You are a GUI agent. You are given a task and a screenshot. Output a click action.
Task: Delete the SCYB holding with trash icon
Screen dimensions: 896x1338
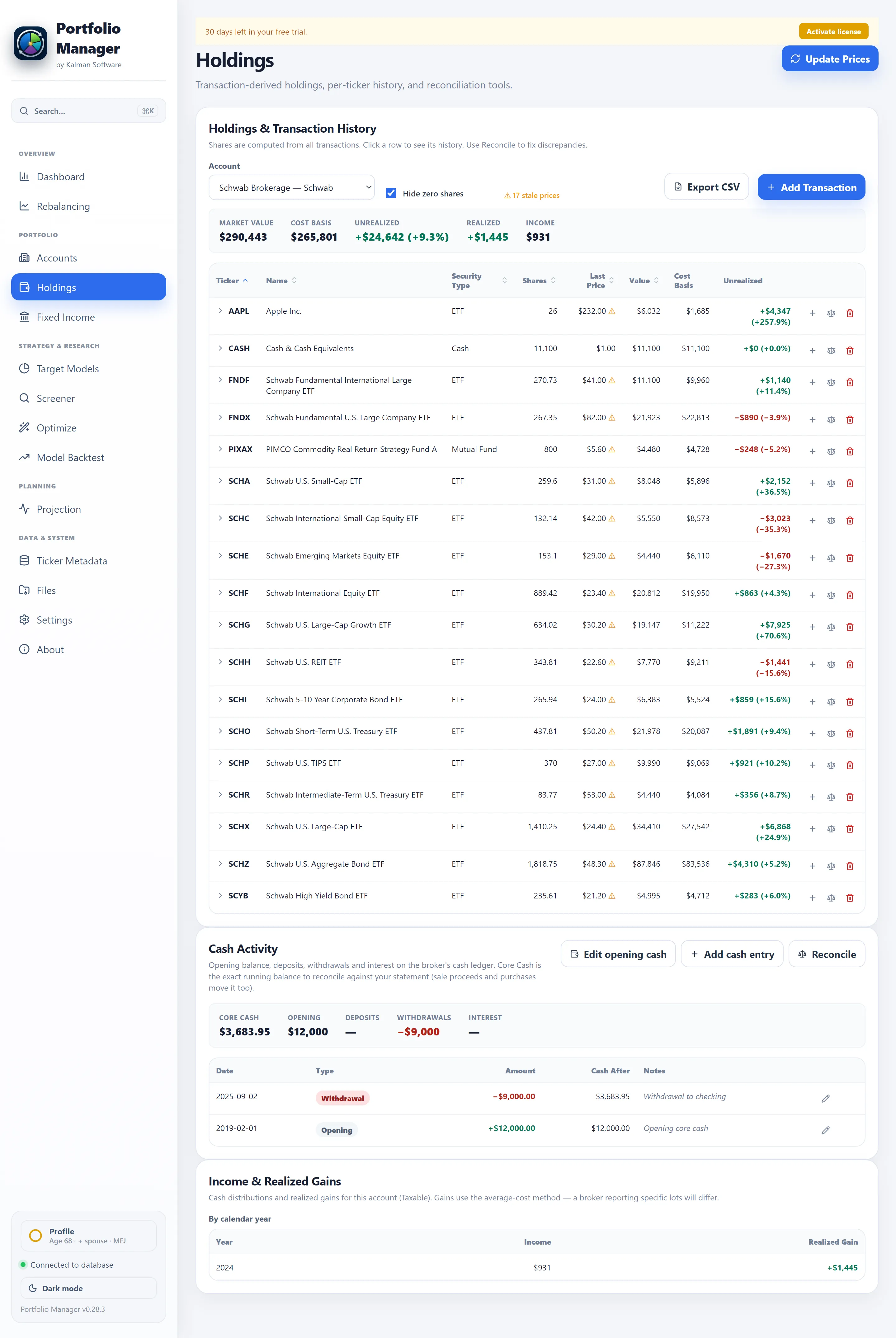pyautogui.click(x=850, y=897)
